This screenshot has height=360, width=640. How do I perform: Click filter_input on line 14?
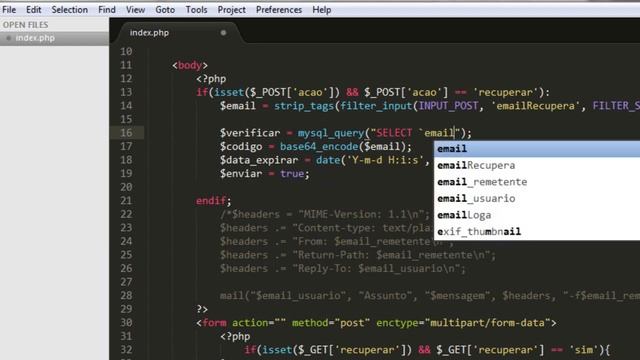click(376, 106)
